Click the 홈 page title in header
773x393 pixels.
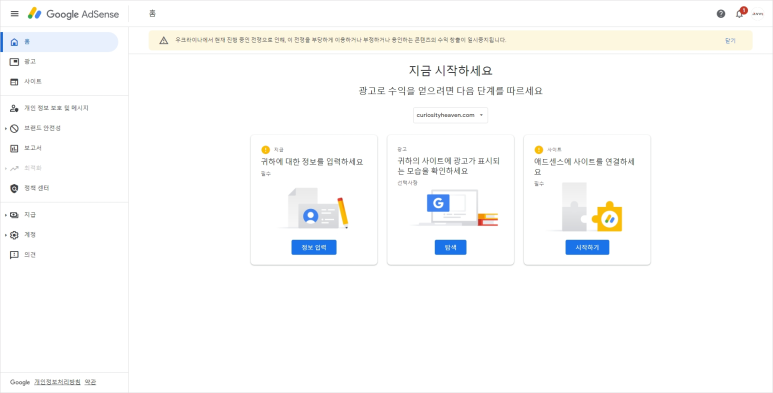click(152, 14)
